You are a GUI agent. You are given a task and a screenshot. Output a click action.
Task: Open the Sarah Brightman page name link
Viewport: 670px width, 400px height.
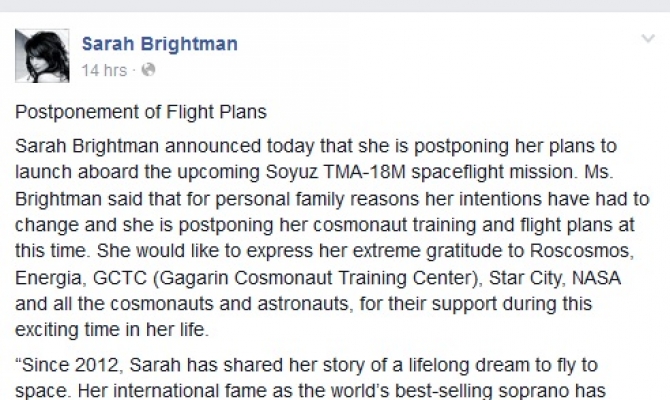[x=159, y=45]
